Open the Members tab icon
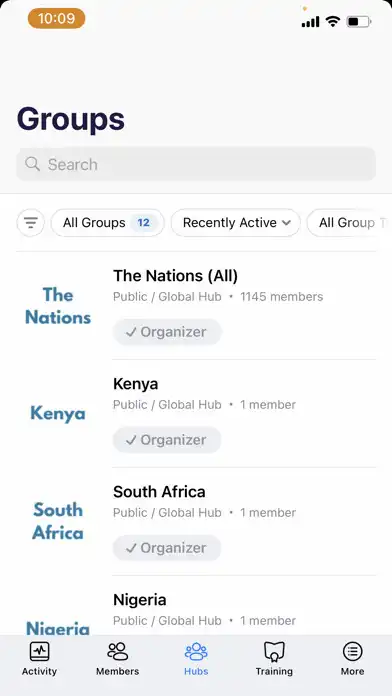 (118, 652)
